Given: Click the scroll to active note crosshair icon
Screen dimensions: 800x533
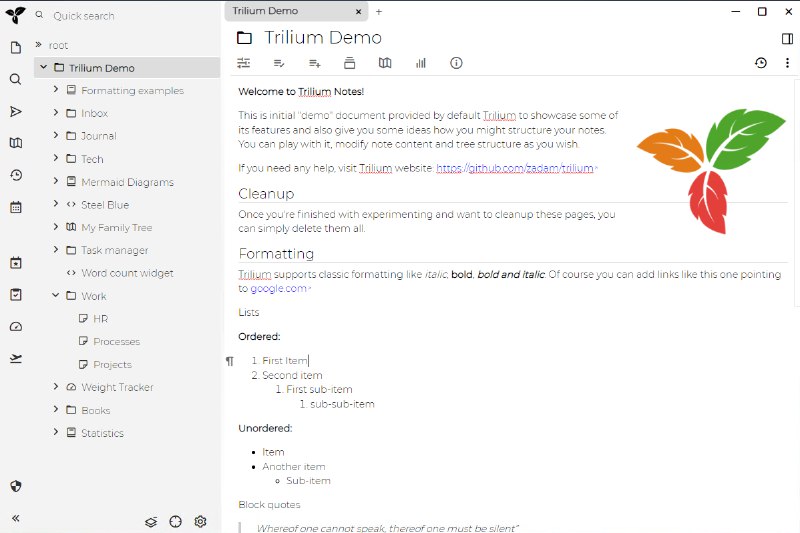Looking at the screenshot, I should click(x=176, y=521).
